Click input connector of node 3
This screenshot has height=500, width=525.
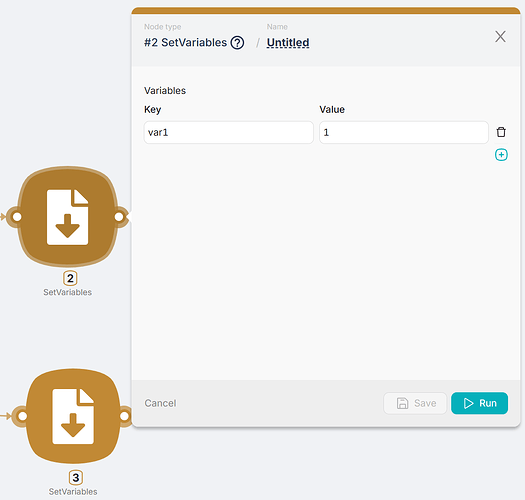22,416
